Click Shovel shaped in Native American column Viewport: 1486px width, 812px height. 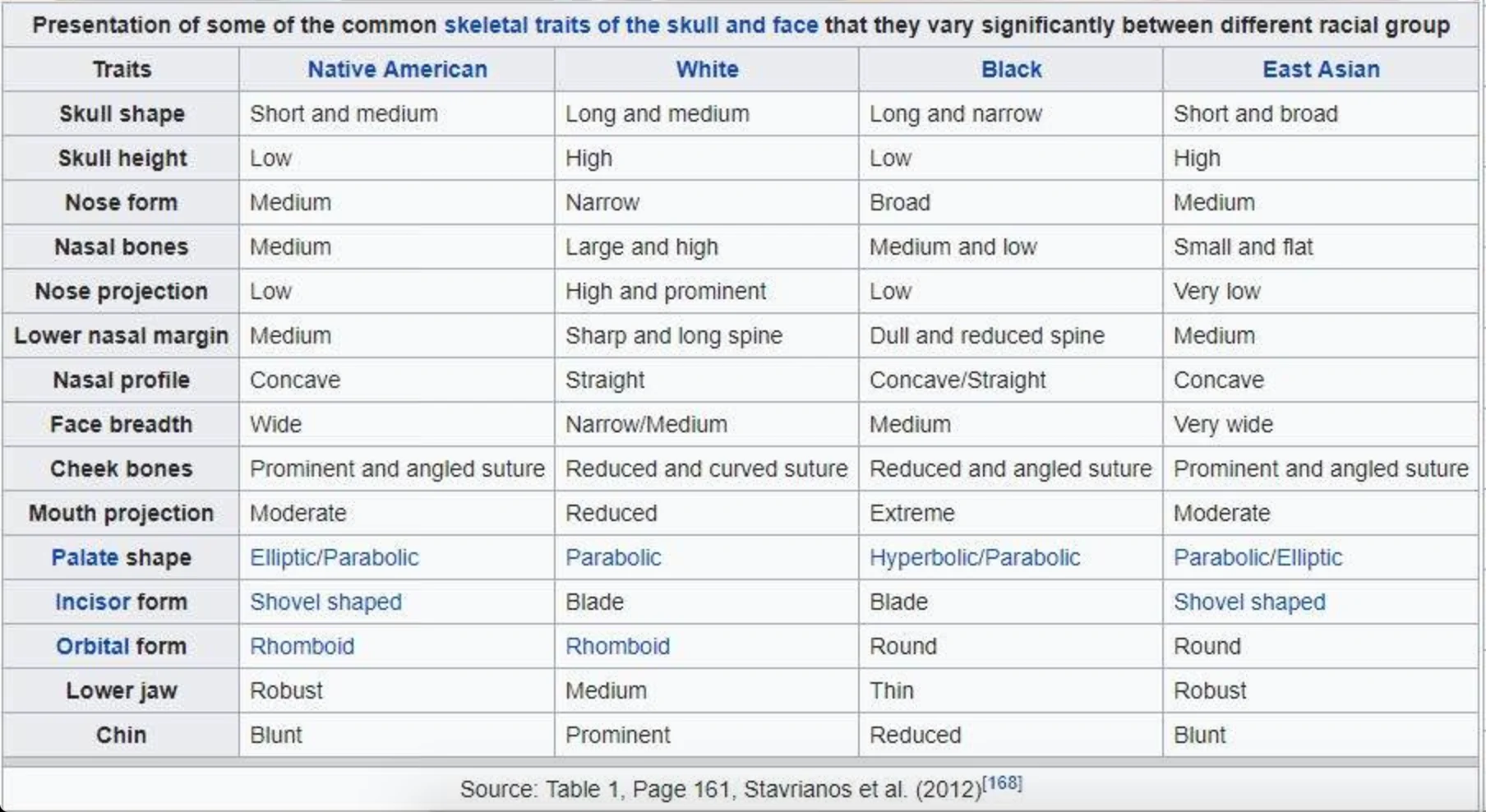(326, 602)
